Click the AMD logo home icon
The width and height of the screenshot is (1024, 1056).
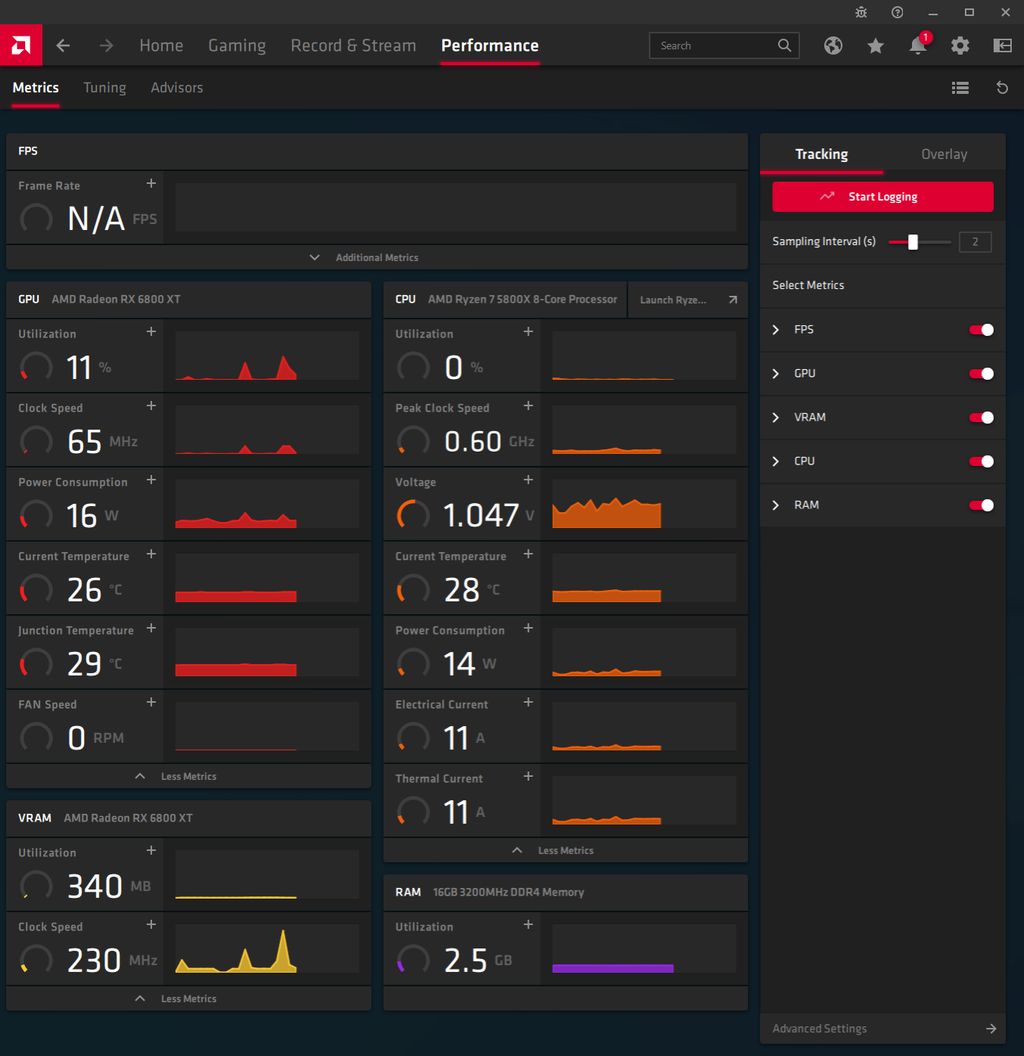(20, 45)
